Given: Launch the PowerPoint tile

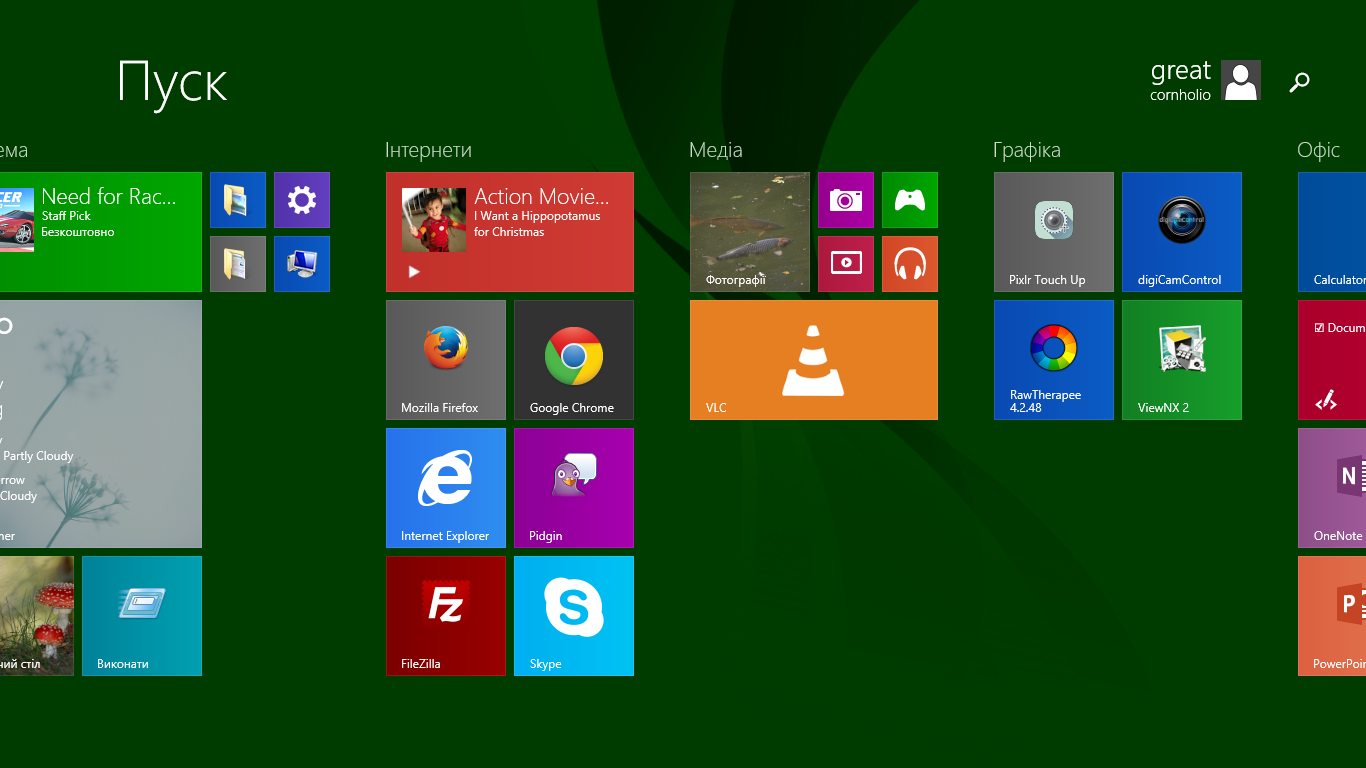Looking at the screenshot, I should [1332, 616].
